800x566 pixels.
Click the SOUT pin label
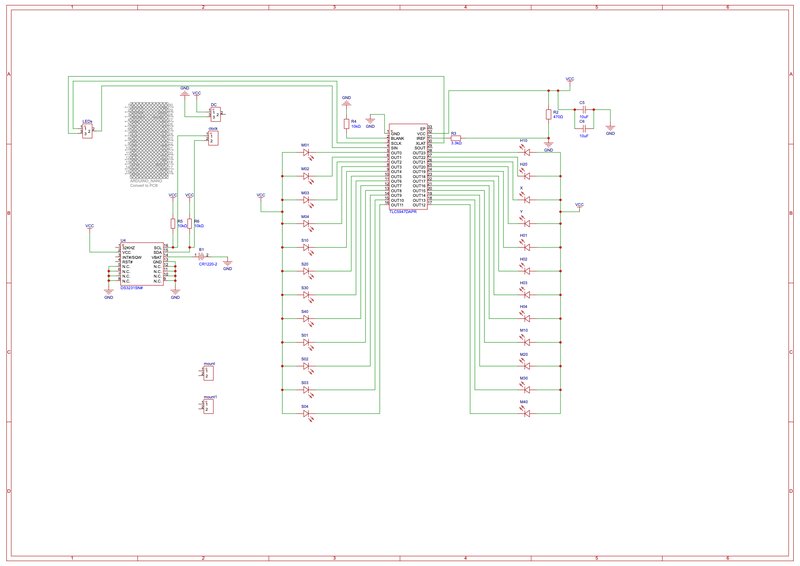pyautogui.click(x=420, y=148)
